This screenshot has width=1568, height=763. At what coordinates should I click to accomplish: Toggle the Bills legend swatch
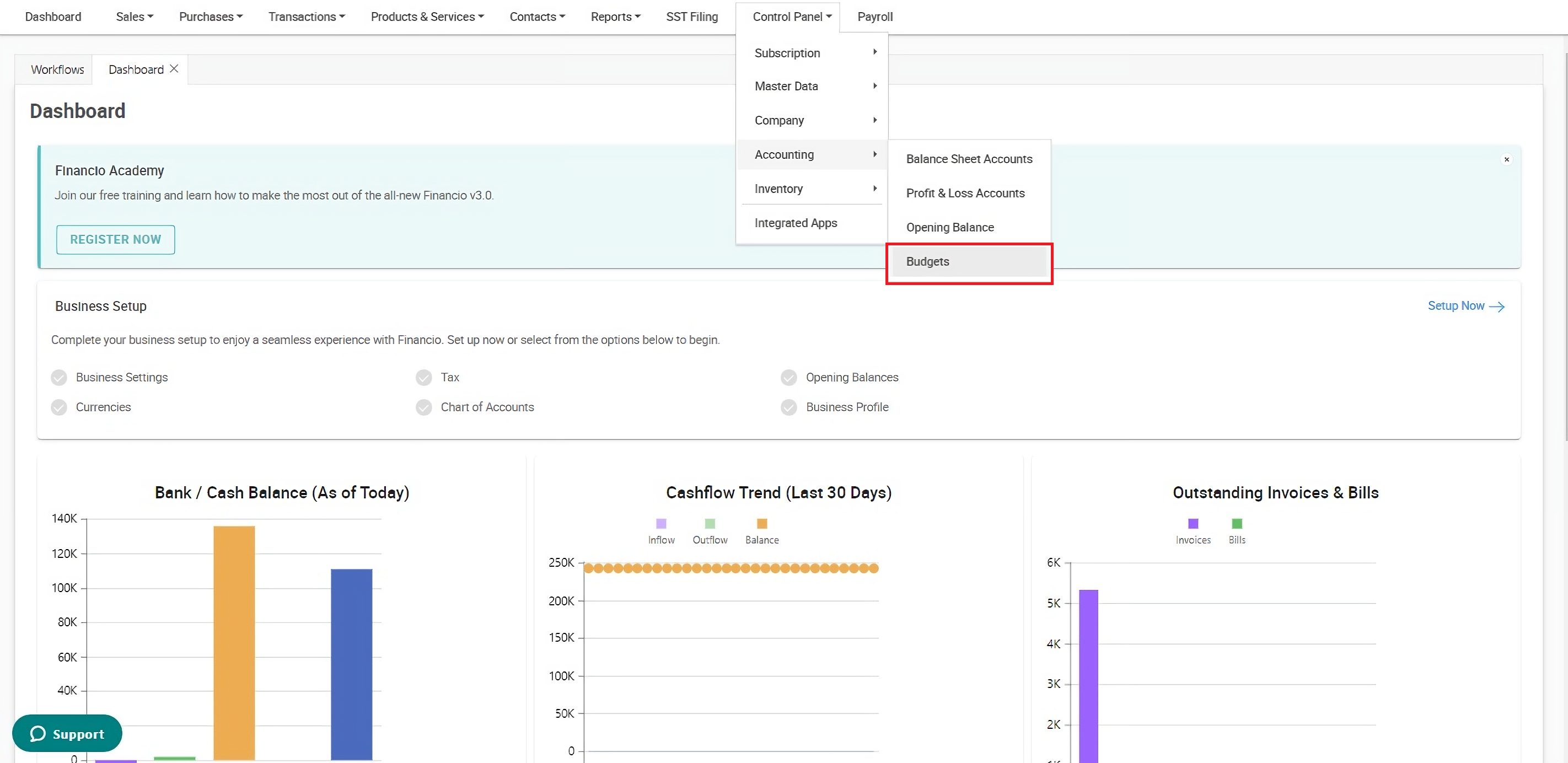(x=1237, y=523)
